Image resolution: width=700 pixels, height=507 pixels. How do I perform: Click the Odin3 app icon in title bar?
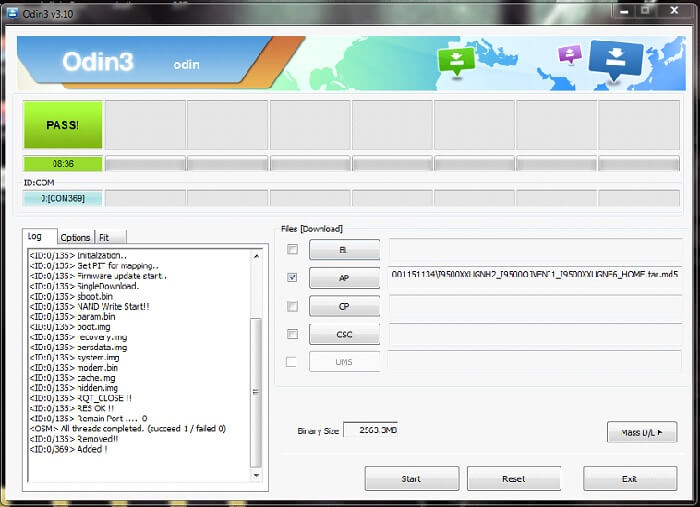(x=12, y=13)
